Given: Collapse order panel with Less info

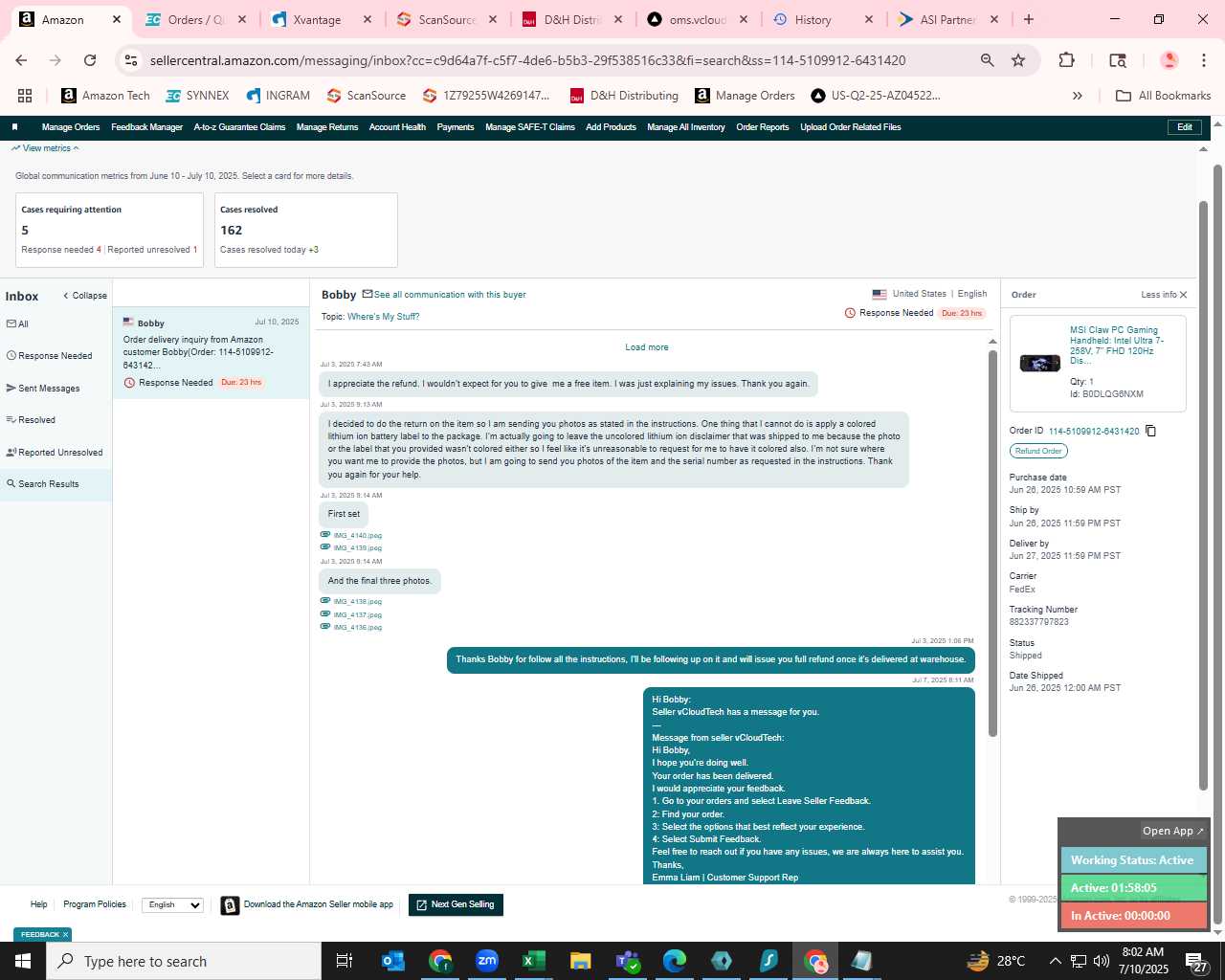Looking at the screenshot, I should coord(1164,295).
